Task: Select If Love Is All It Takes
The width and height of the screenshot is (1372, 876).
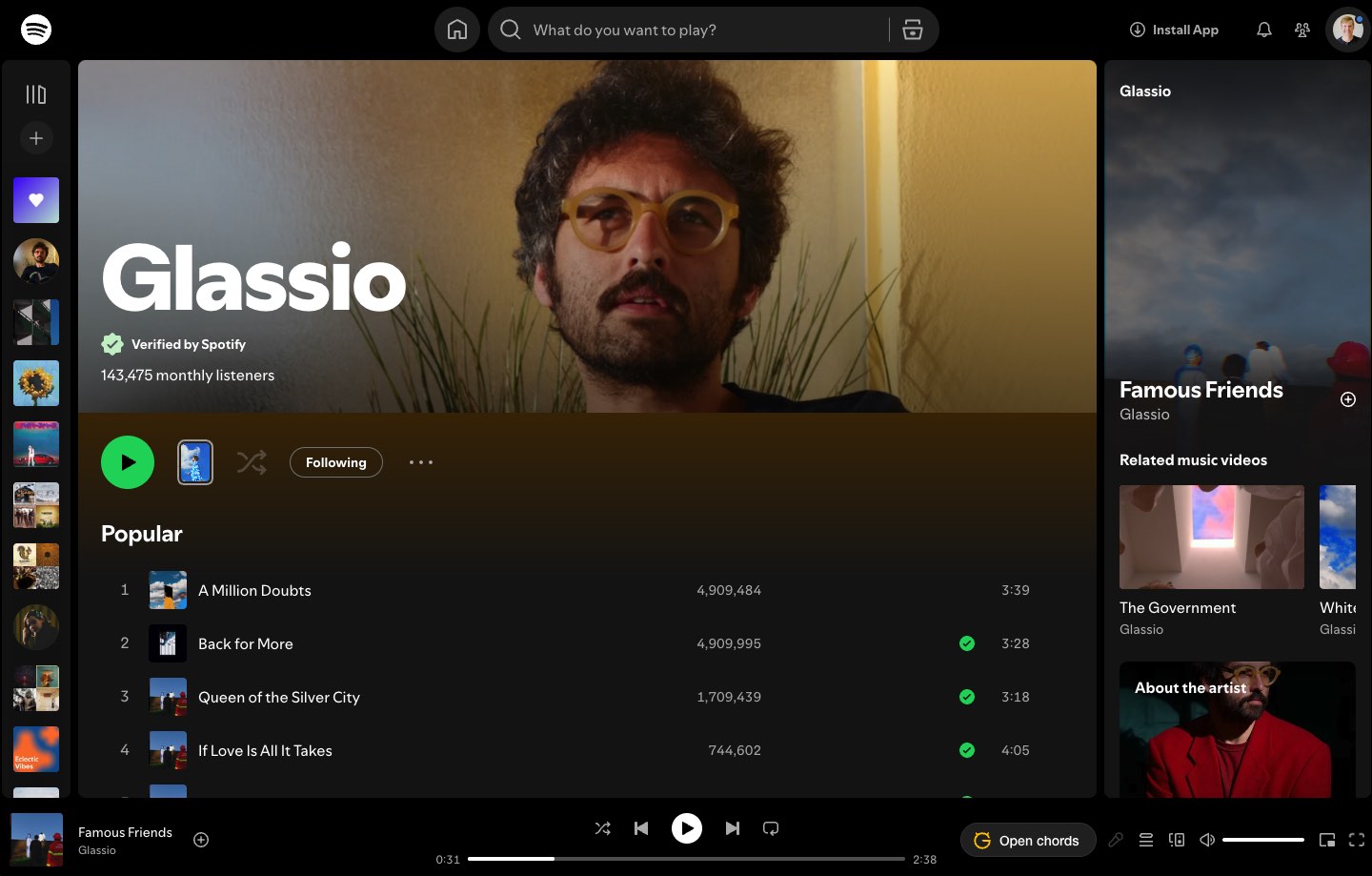Action: coord(265,750)
